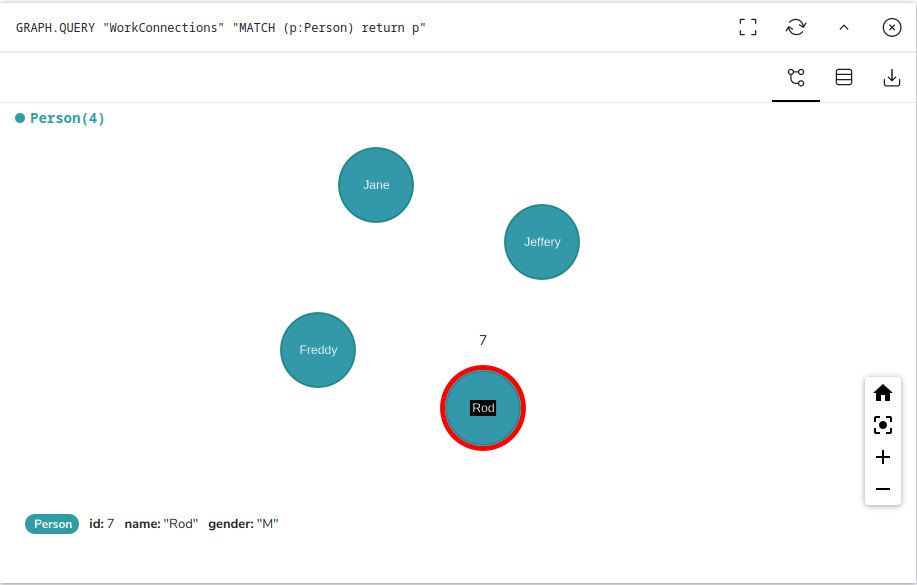
Task: Switch to graph visualization view
Action: (796, 77)
